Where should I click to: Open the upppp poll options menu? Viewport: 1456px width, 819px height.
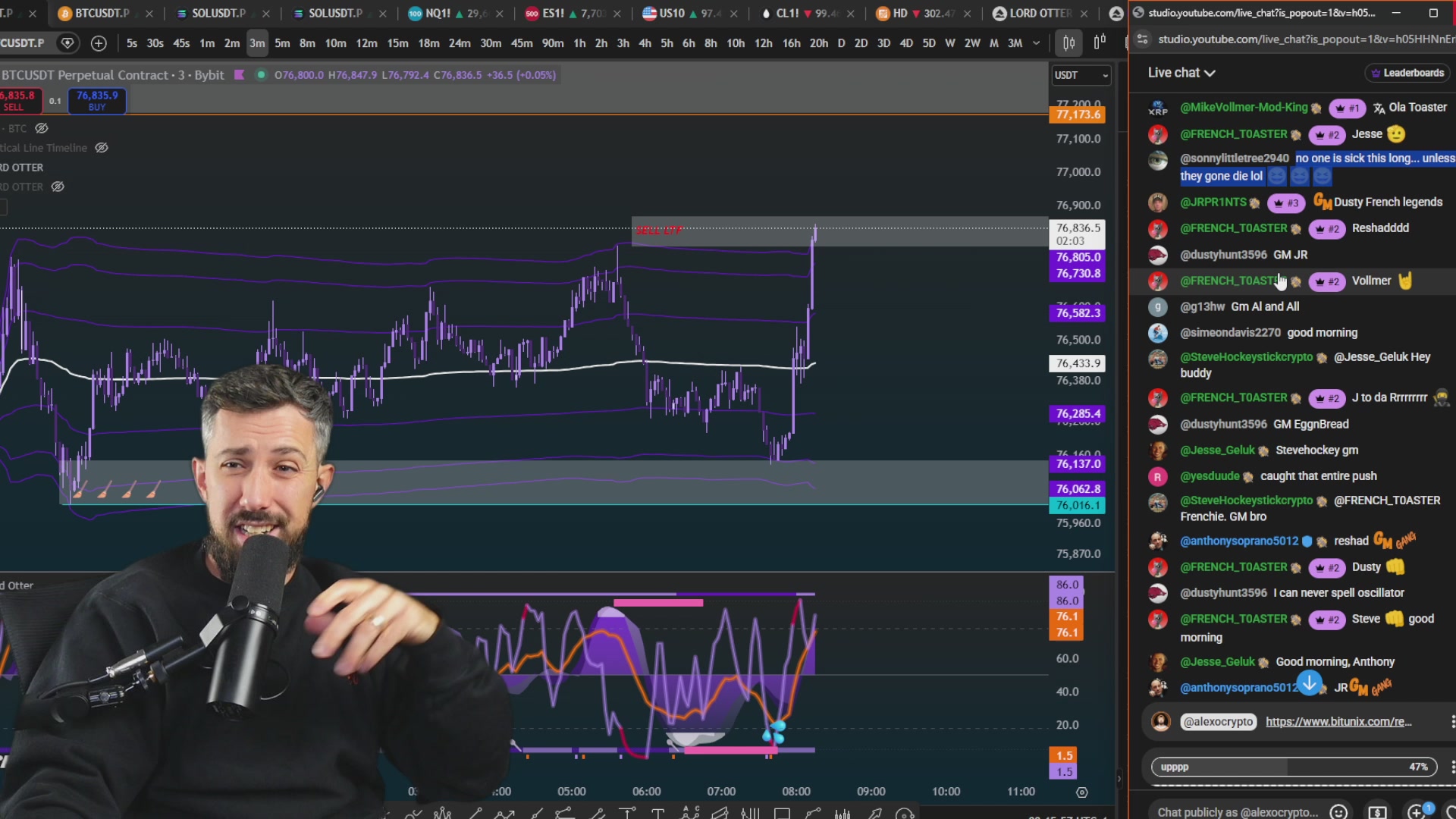click(1451, 767)
